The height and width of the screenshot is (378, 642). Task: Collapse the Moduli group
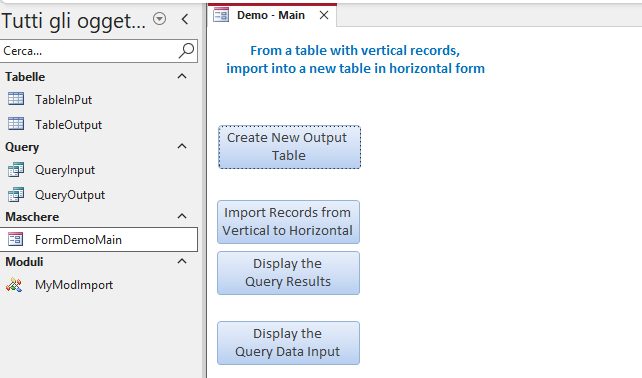click(182, 261)
